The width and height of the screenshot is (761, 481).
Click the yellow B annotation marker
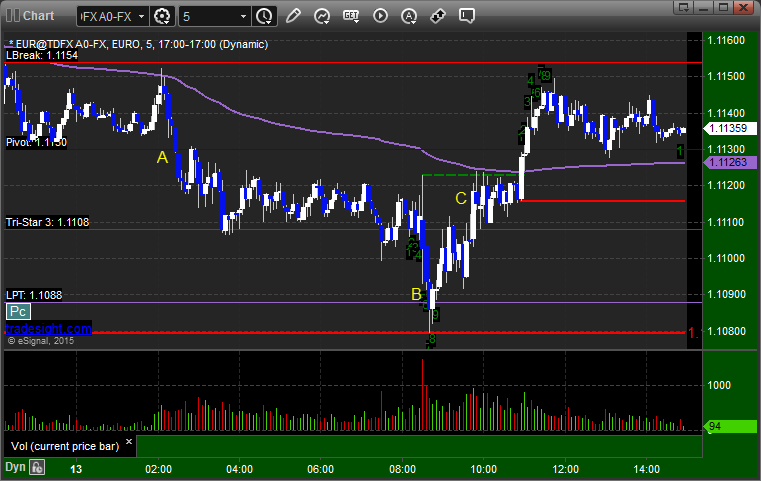(416, 294)
